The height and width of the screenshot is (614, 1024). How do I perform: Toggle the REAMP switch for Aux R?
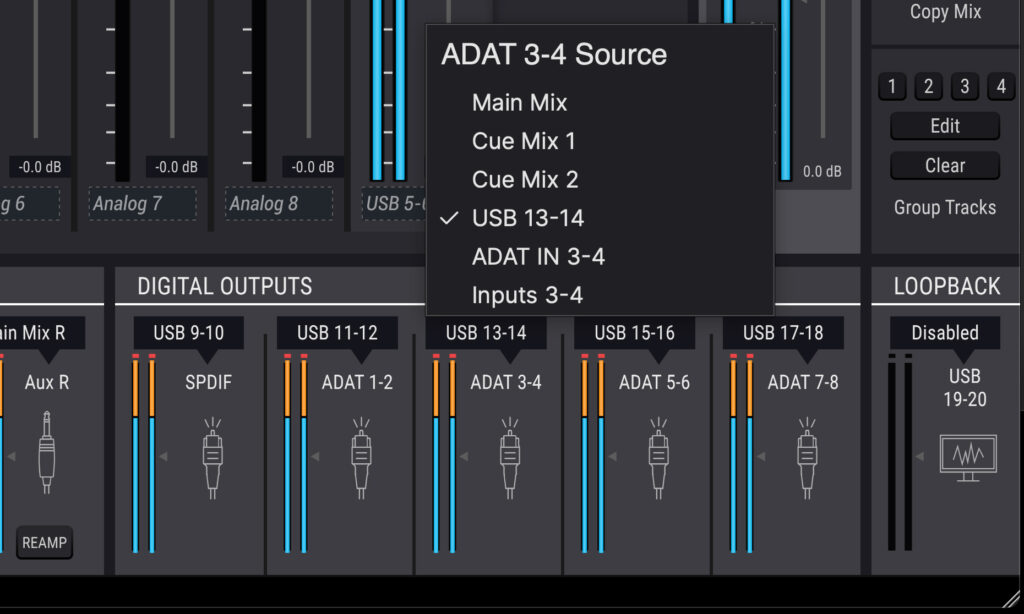tap(44, 542)
